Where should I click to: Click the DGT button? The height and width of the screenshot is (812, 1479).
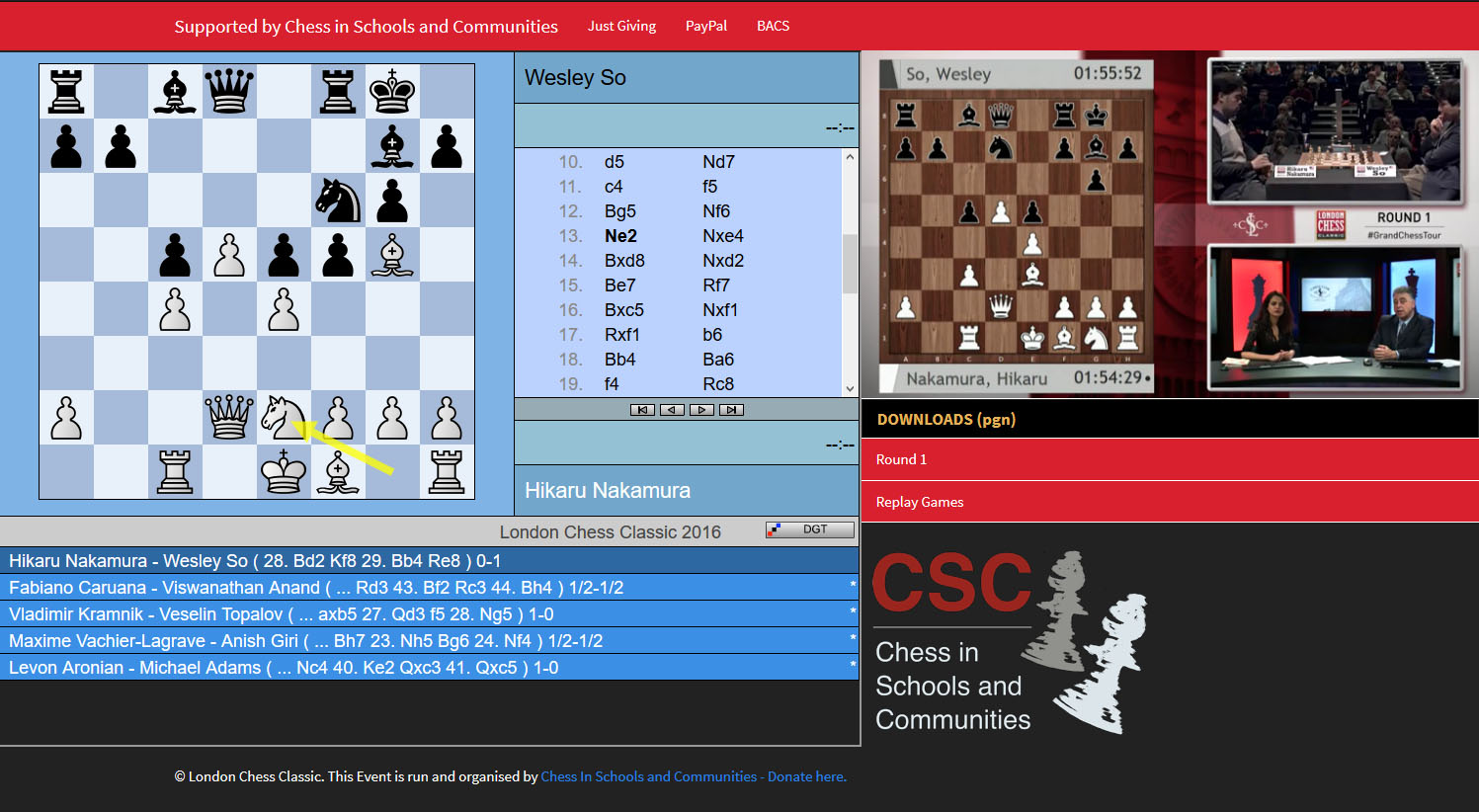[810, 529]
